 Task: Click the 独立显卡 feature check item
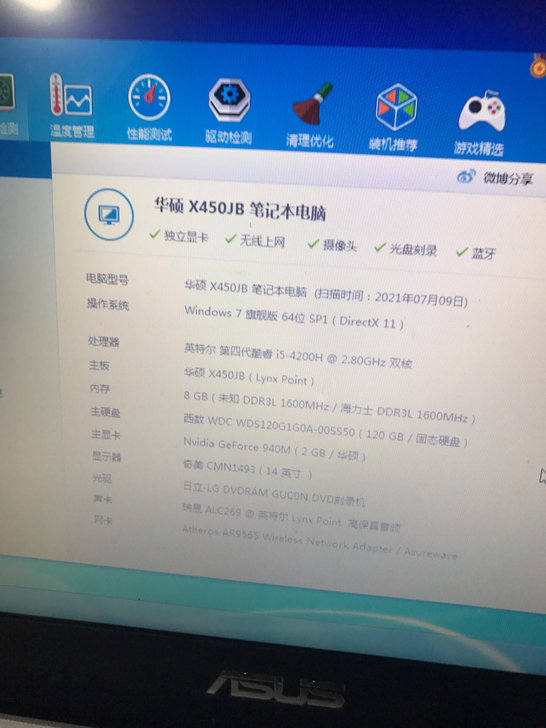(179, 236)
